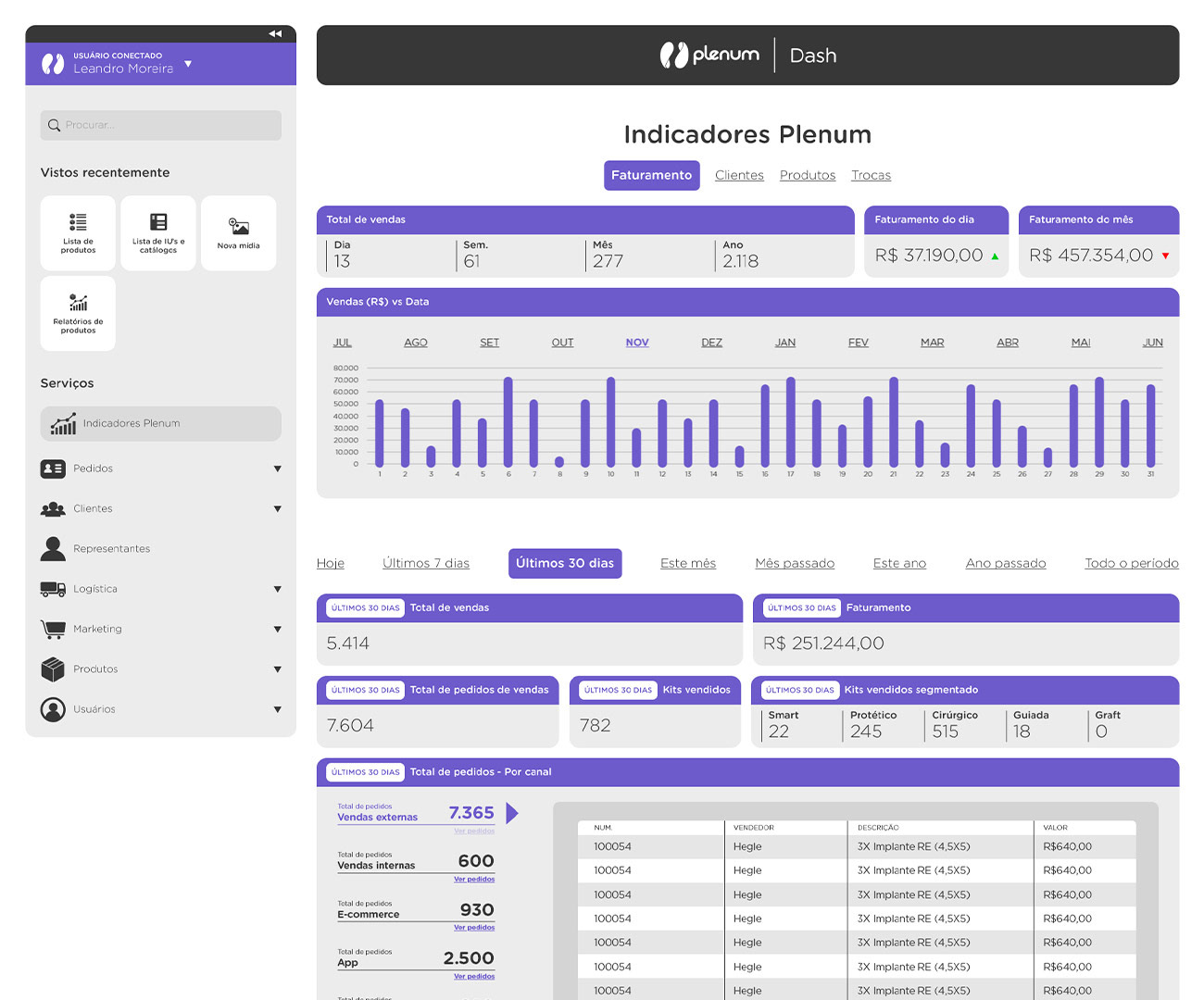Open the Nova mídia tile
This screenshot has height=1000, width=1204.
(239, 232)
